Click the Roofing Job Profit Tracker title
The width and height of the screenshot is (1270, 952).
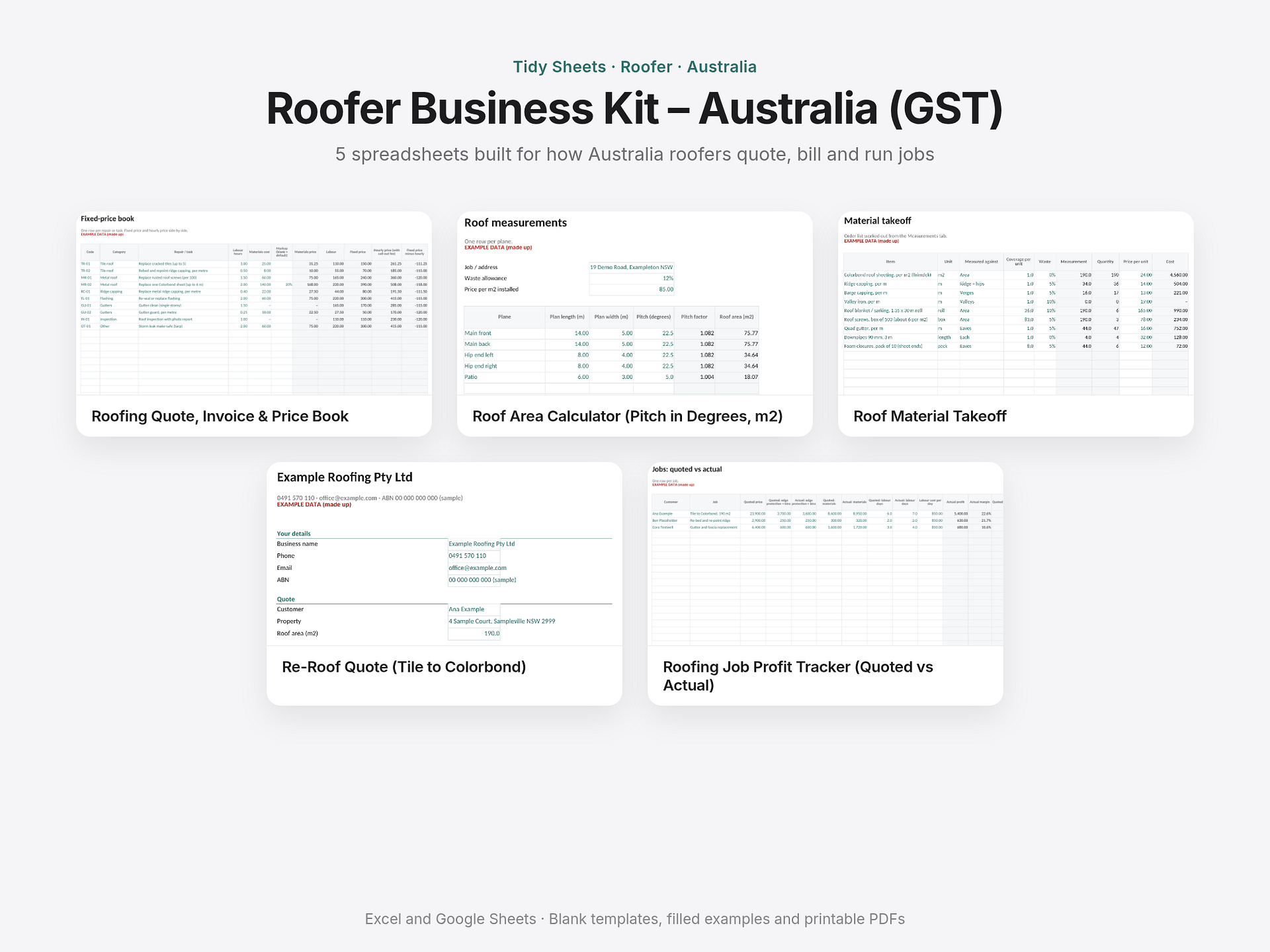tap(798, 676)
